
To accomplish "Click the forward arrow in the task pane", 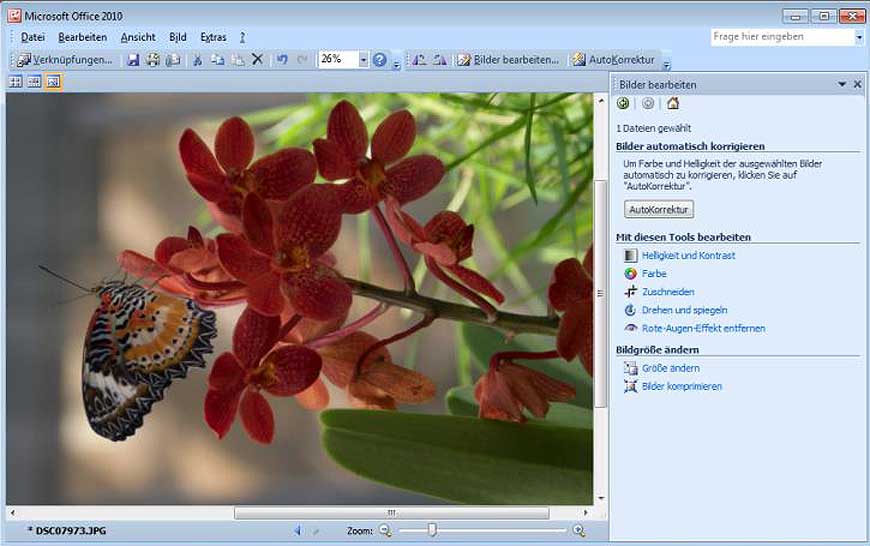I will coord(648,103).
